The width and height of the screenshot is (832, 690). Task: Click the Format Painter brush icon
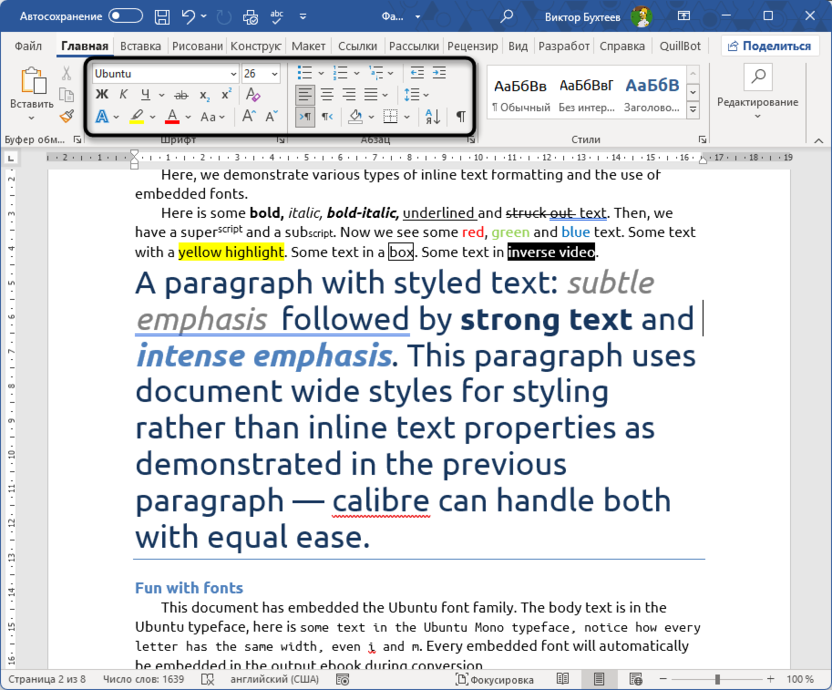click(66, 116)
